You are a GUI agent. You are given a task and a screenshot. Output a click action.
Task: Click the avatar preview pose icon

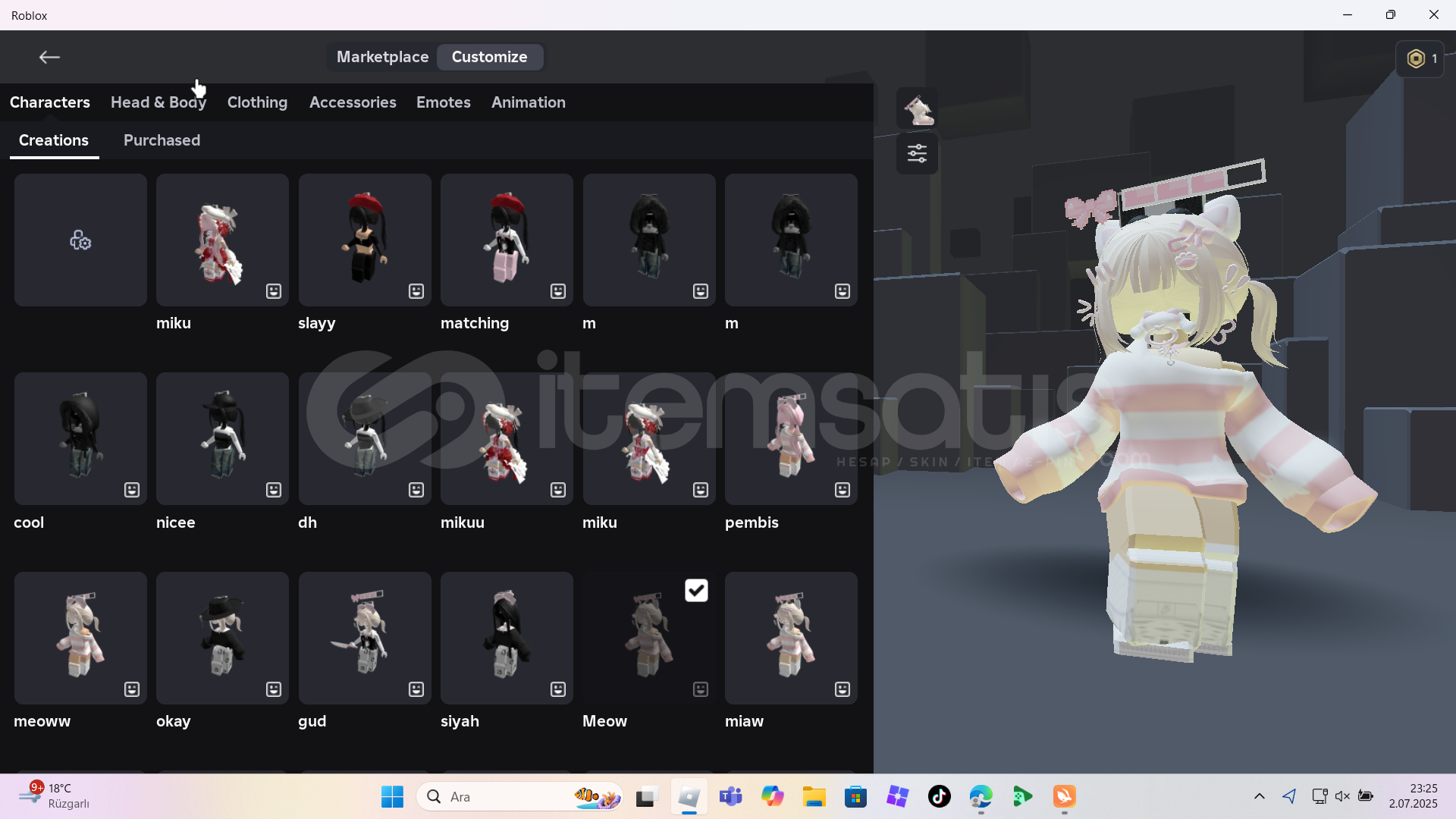pyautogui.click(x=918, y=110)
